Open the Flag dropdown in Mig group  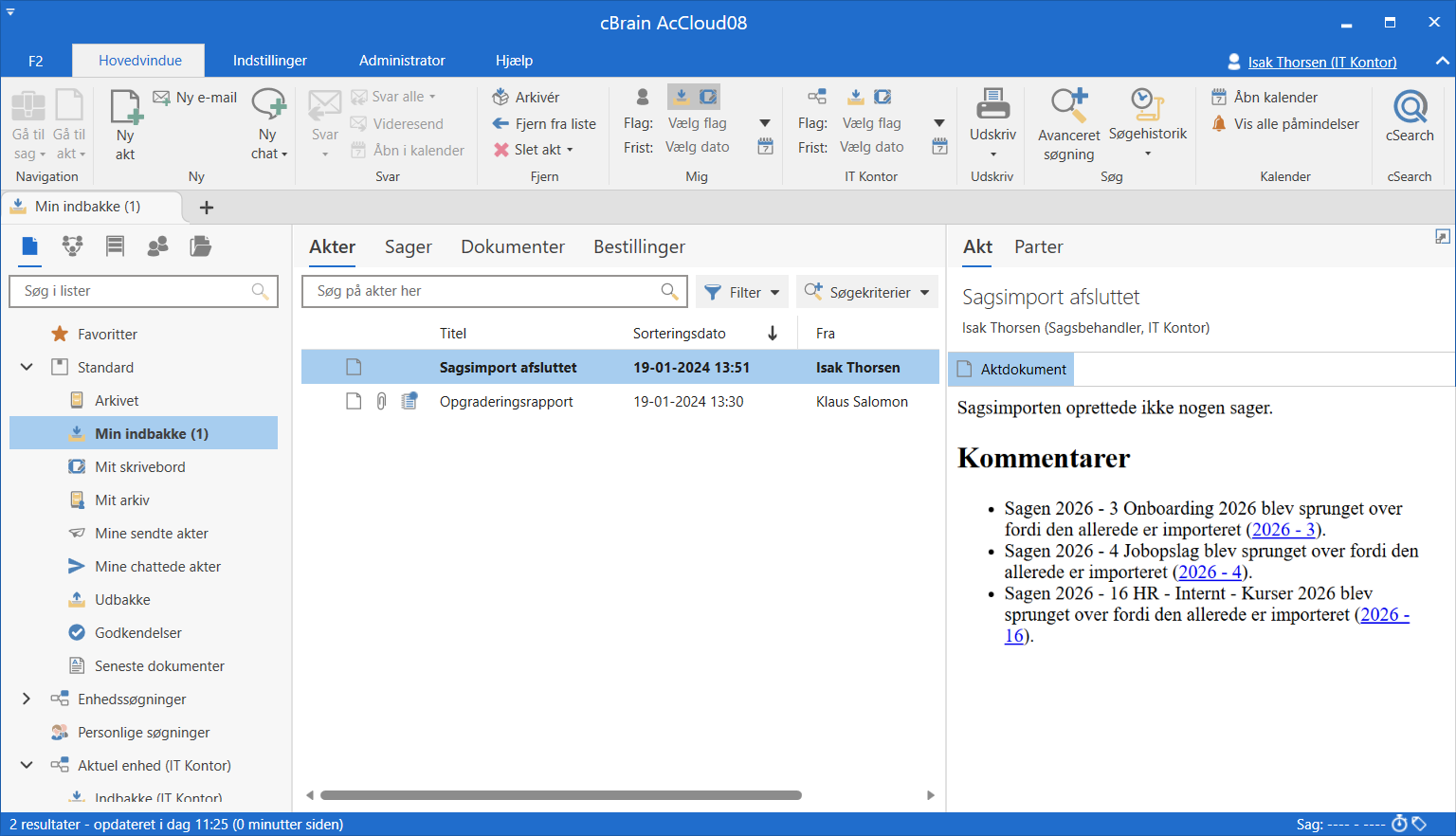tap(765, 123)
